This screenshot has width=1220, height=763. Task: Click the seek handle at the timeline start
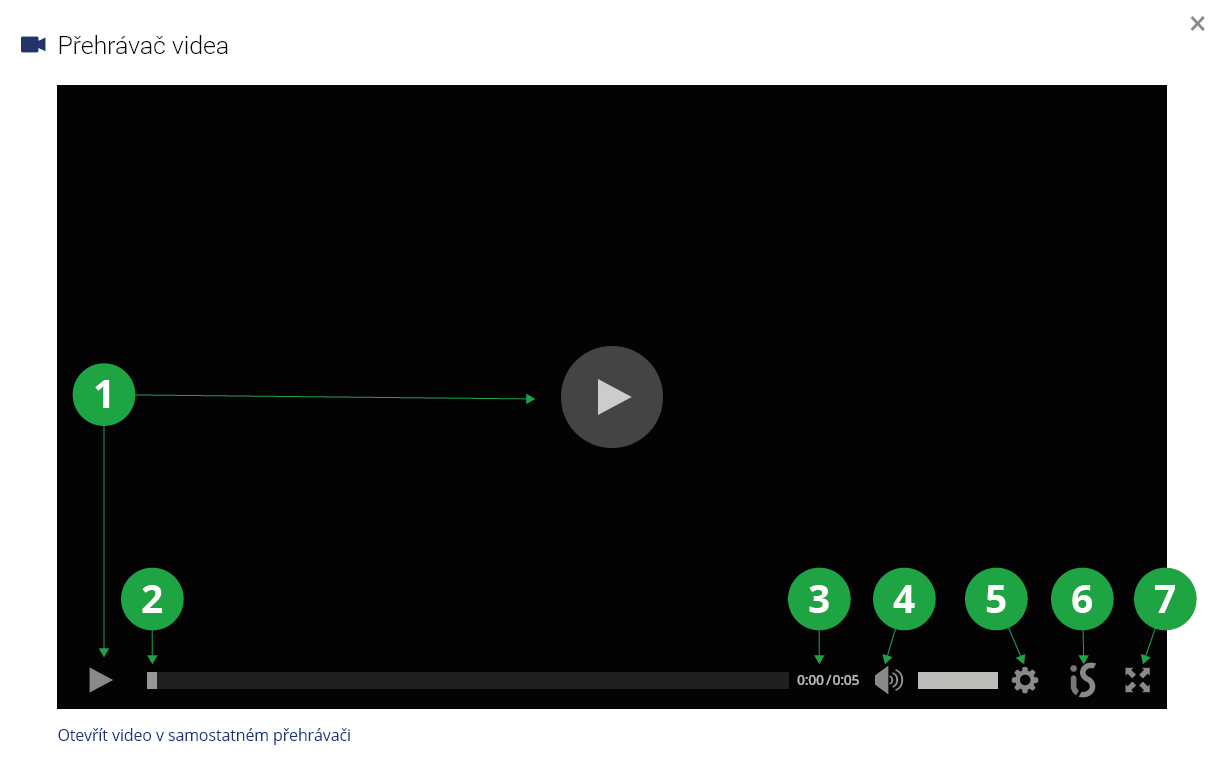[152, 680]
